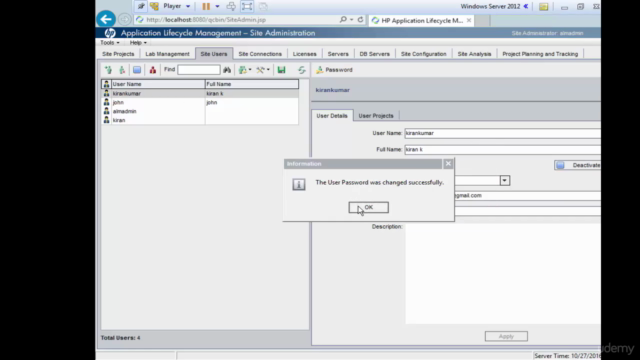Open the Tools menu
The height and width of the screenshot is (360, 640).
(110, 42)
